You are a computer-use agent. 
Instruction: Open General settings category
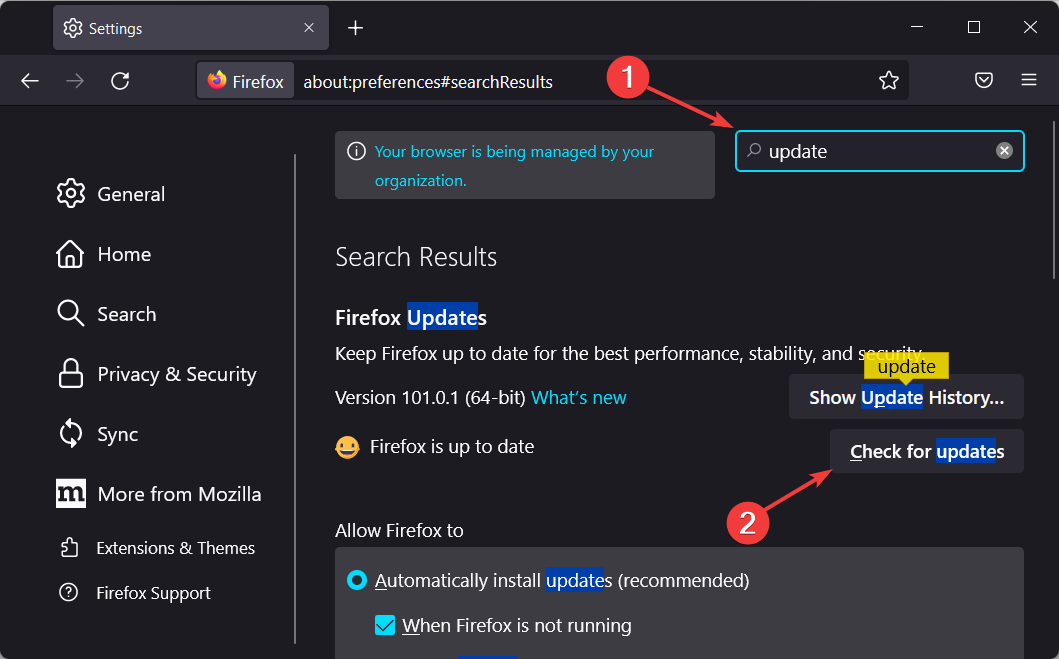(x=111, y=194)
